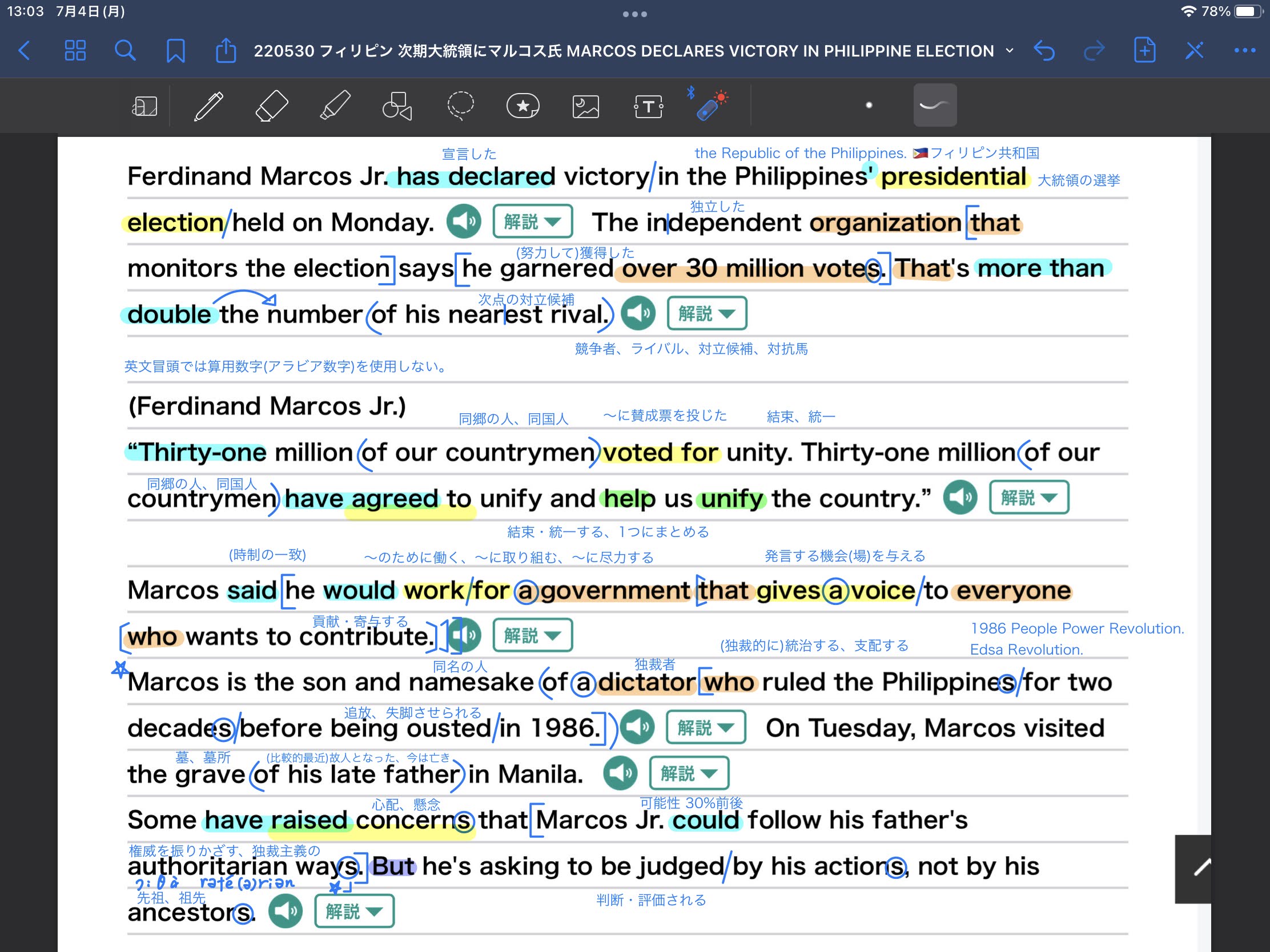The image size is (1270, 952).
Task: Open the document title dropdown chevron
Action: point(1010,50)
